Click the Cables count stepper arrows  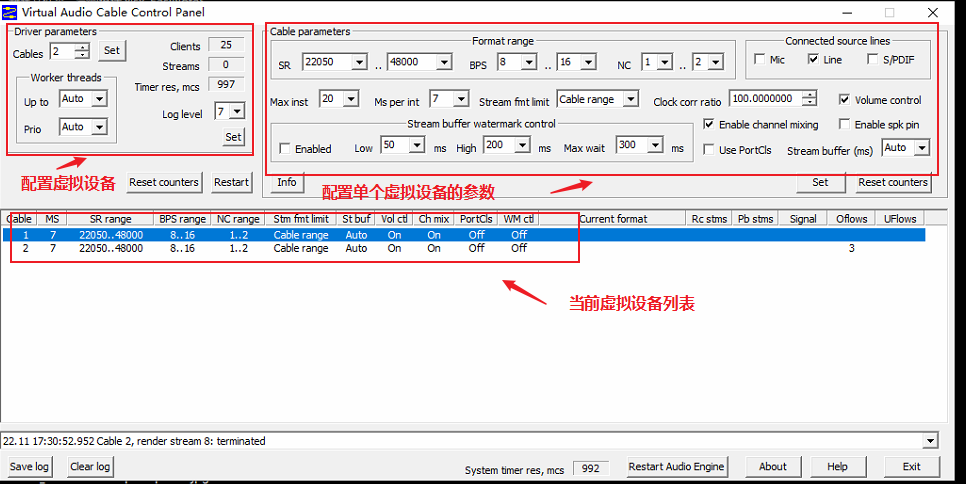click(x=83, y=51)
